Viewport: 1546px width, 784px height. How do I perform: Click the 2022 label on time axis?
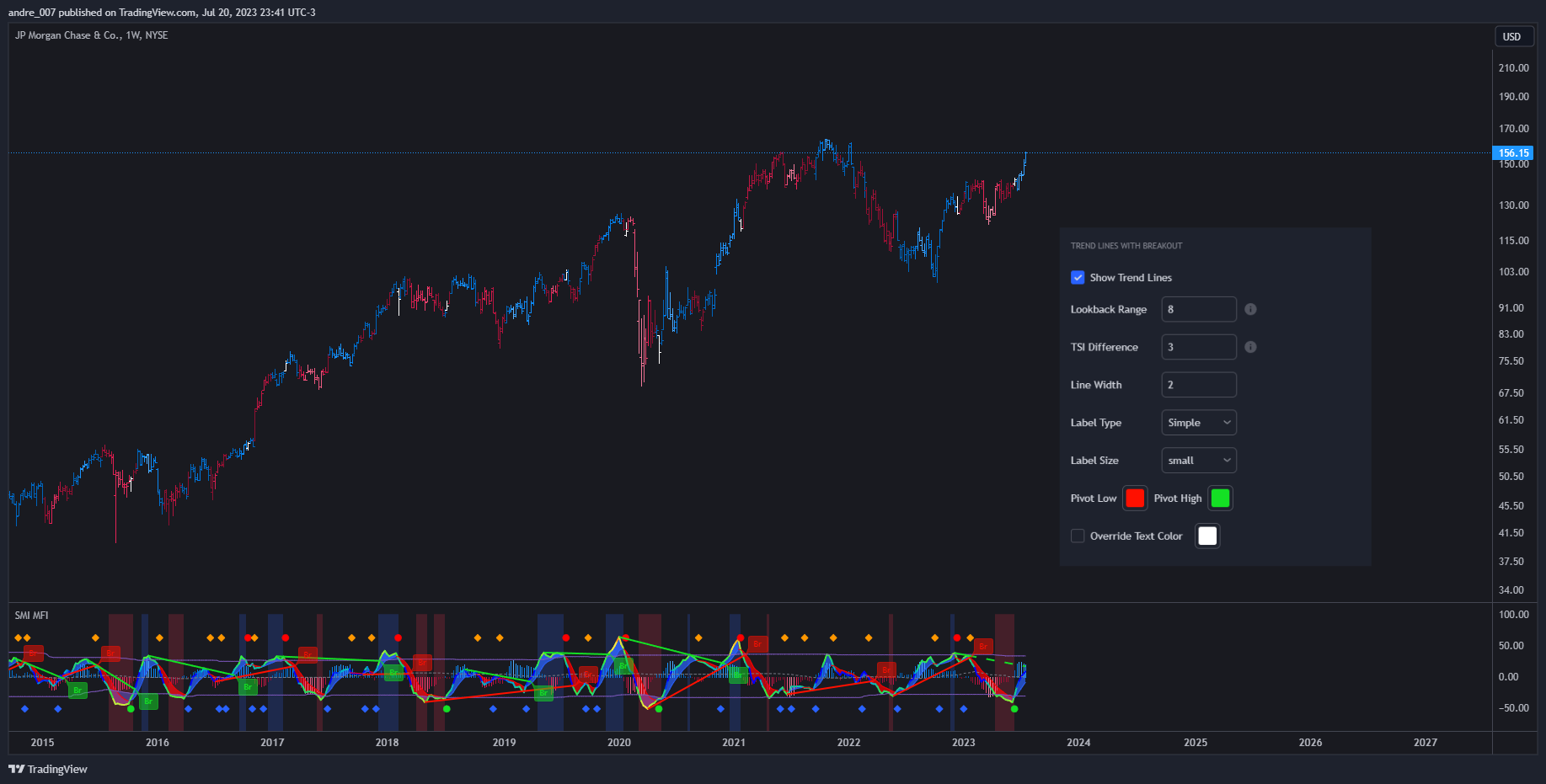[849, 743]
